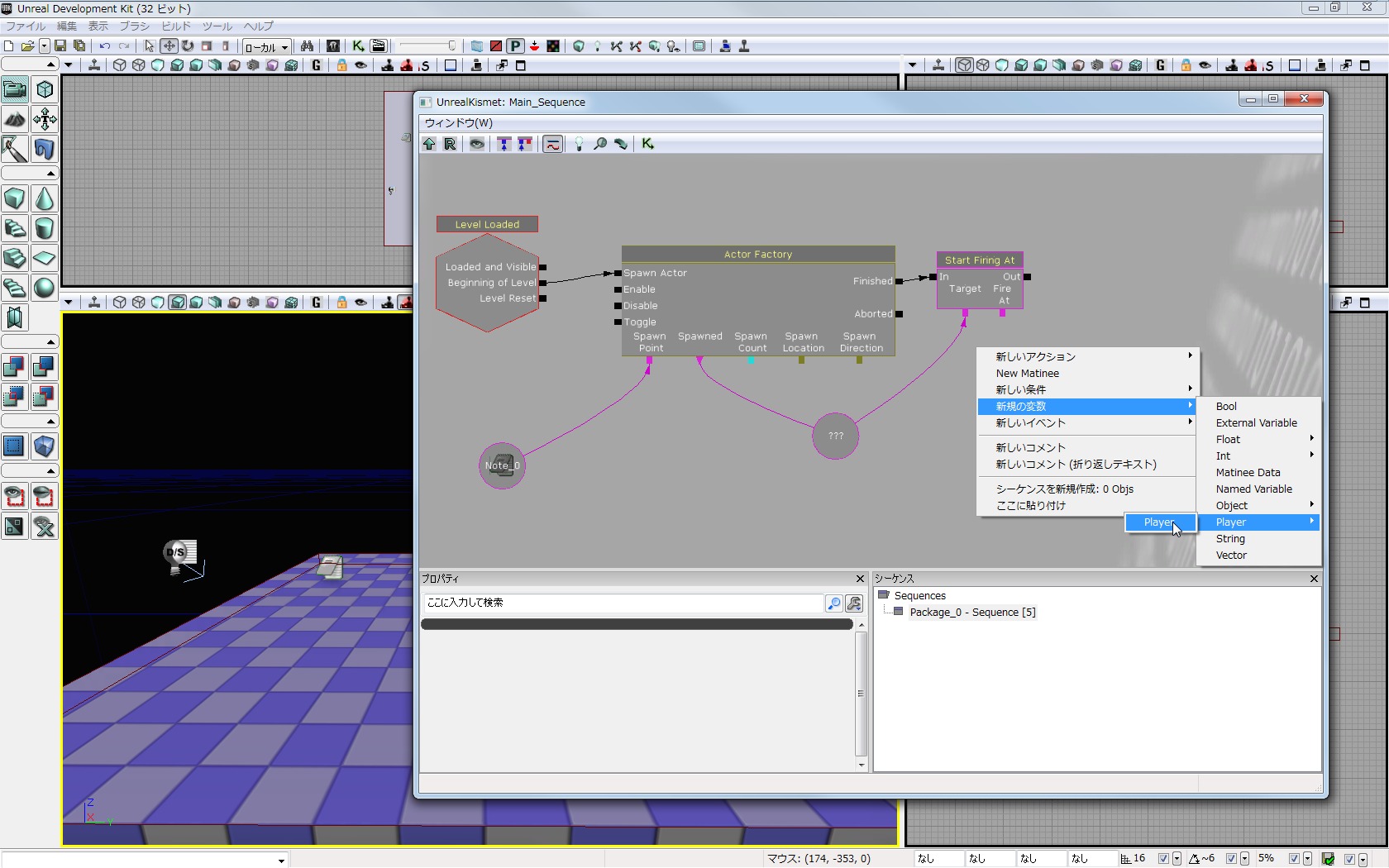The height and width of the screenshot is (868, 1389).
Task: Click the save disk icon in main toolbar
Action: click(60, 46)
